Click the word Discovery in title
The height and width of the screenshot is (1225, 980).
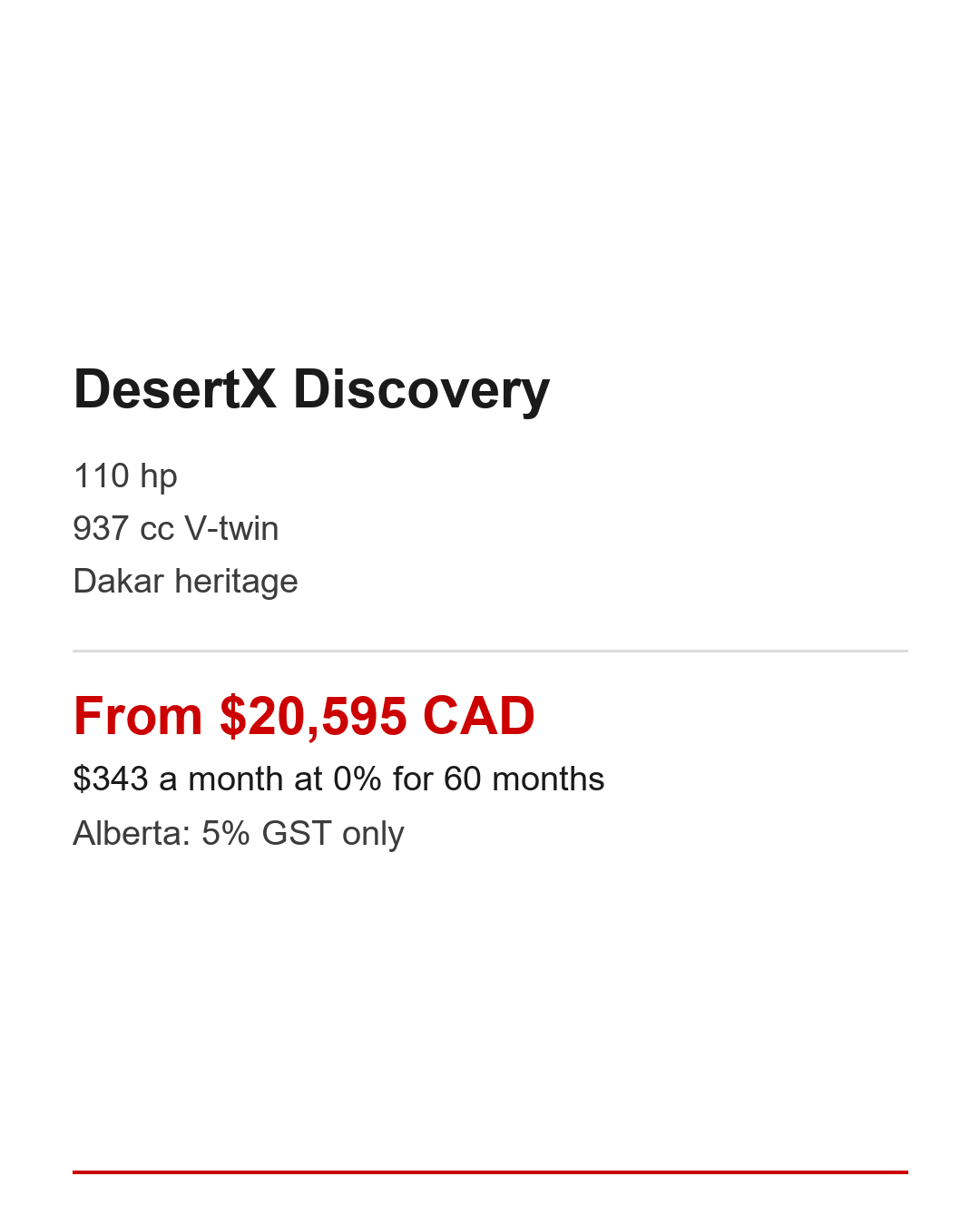pos(421,390)
